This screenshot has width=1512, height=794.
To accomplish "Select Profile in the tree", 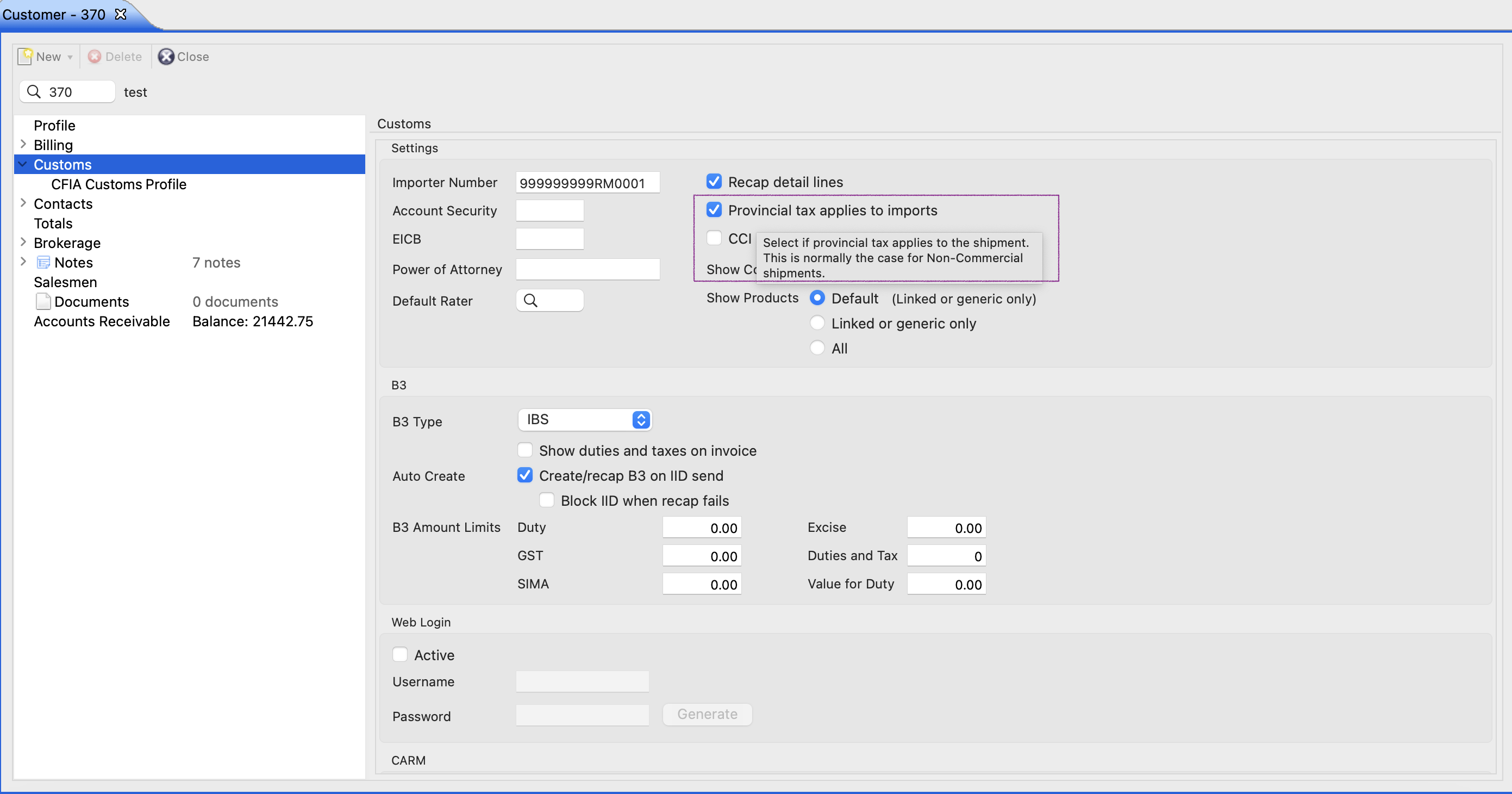I will [54, 125].
